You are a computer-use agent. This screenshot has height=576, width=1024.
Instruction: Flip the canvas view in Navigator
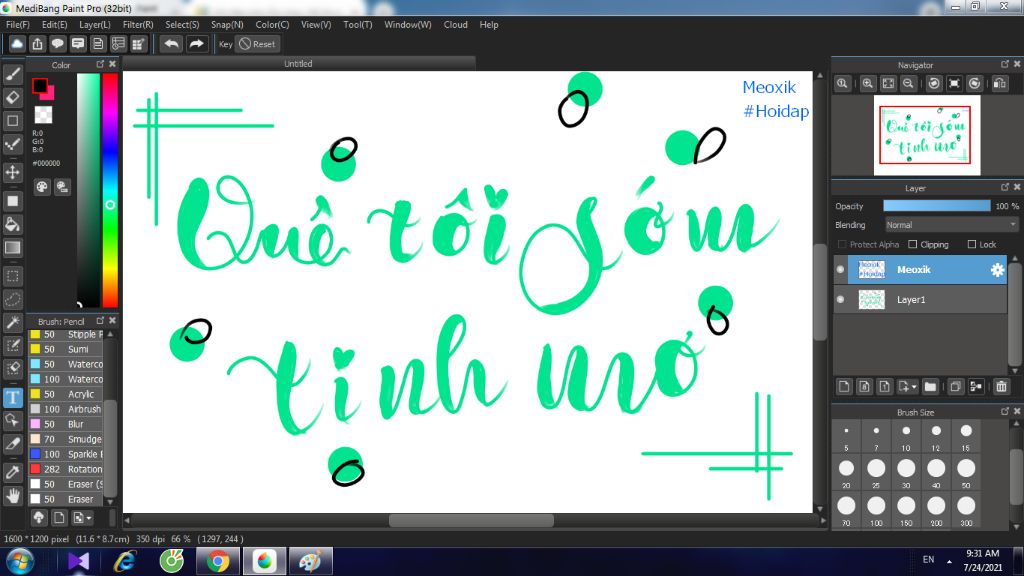(x=1000, y=84)
